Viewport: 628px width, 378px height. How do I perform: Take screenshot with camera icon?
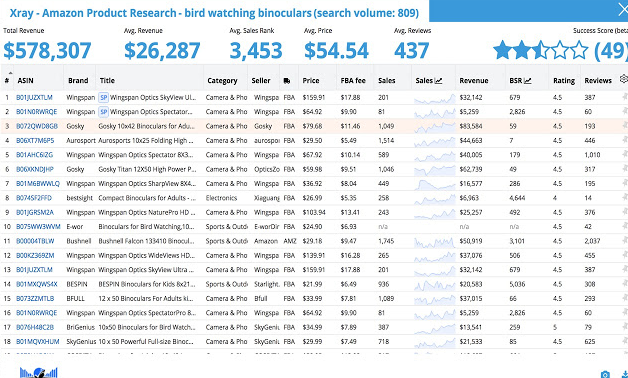[605, 375]
